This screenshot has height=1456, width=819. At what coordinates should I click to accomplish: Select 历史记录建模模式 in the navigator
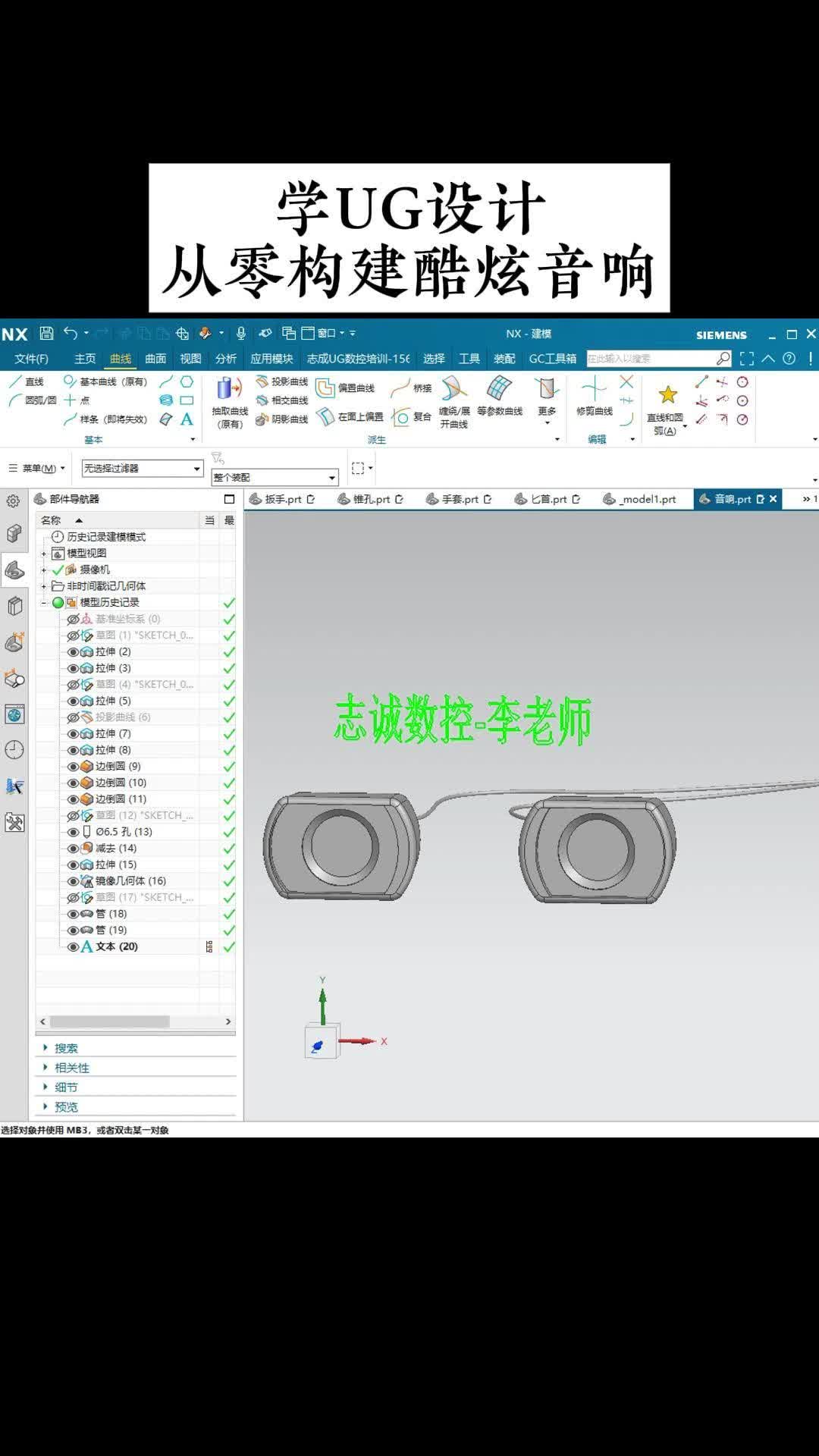coord(106,537)
